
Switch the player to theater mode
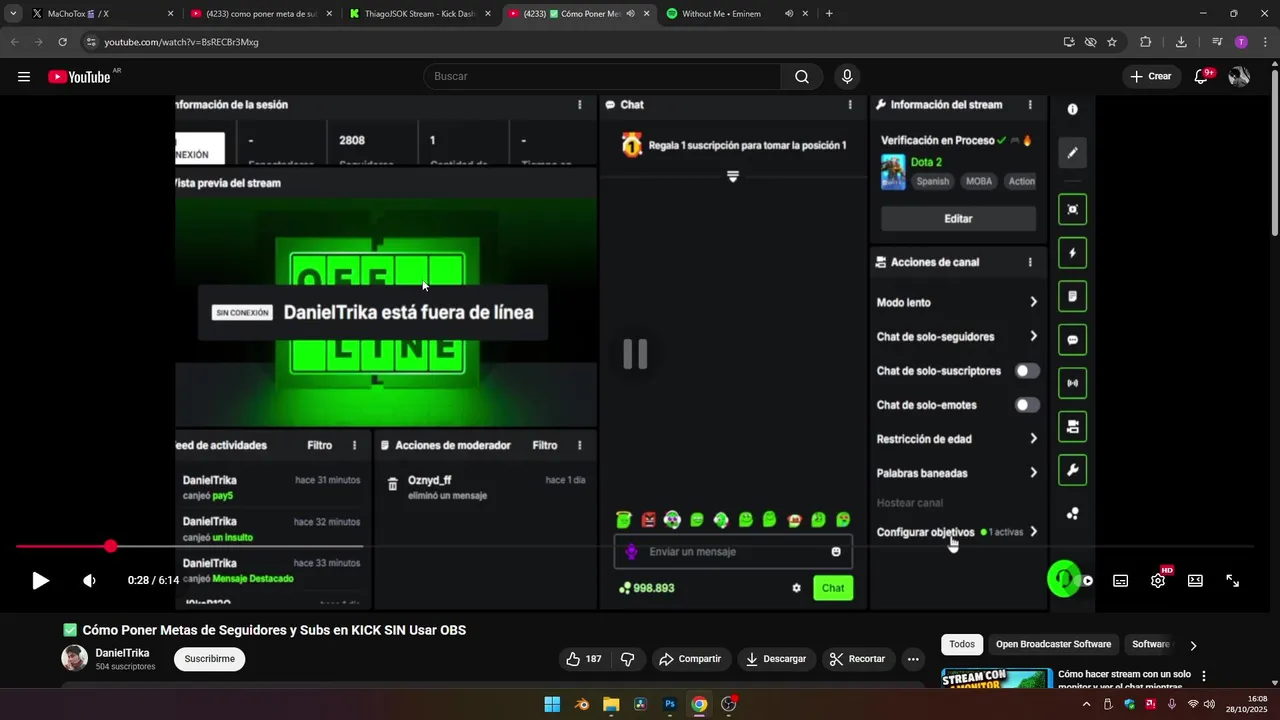click(1195, 581)
